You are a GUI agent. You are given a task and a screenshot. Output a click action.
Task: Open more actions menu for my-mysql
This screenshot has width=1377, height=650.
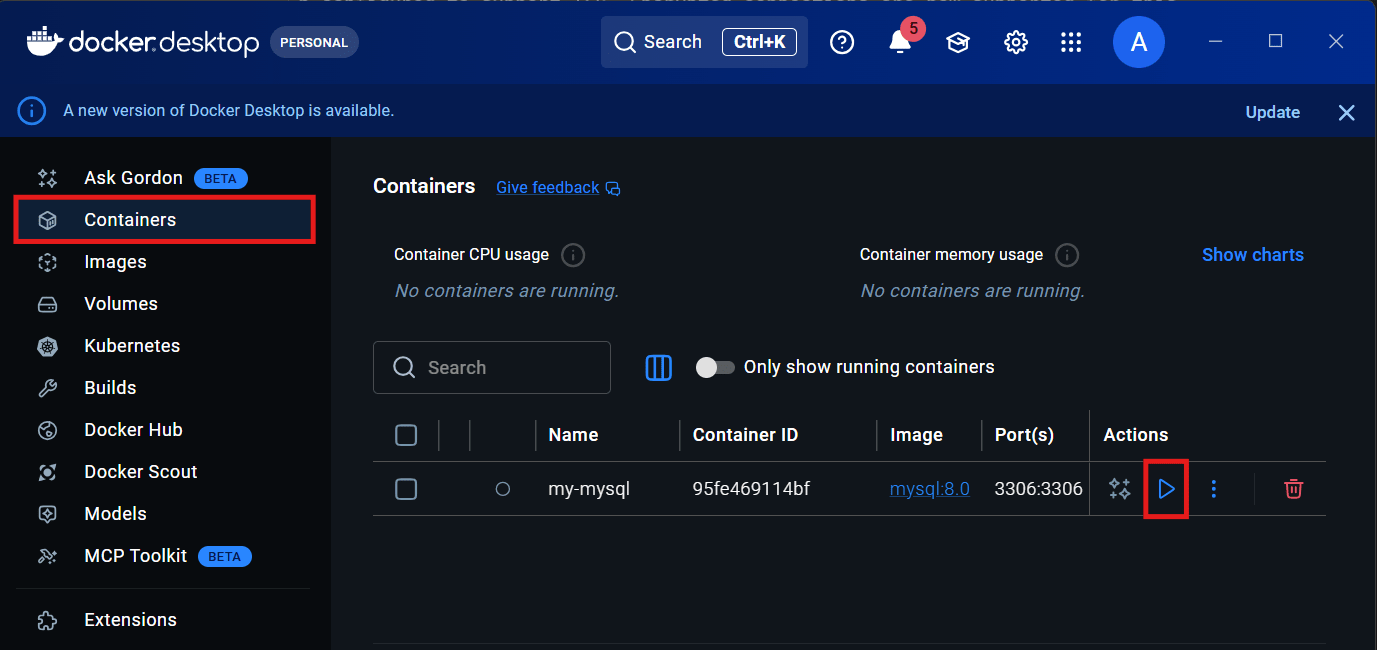pyautogui.click(x=1214, y=489)
